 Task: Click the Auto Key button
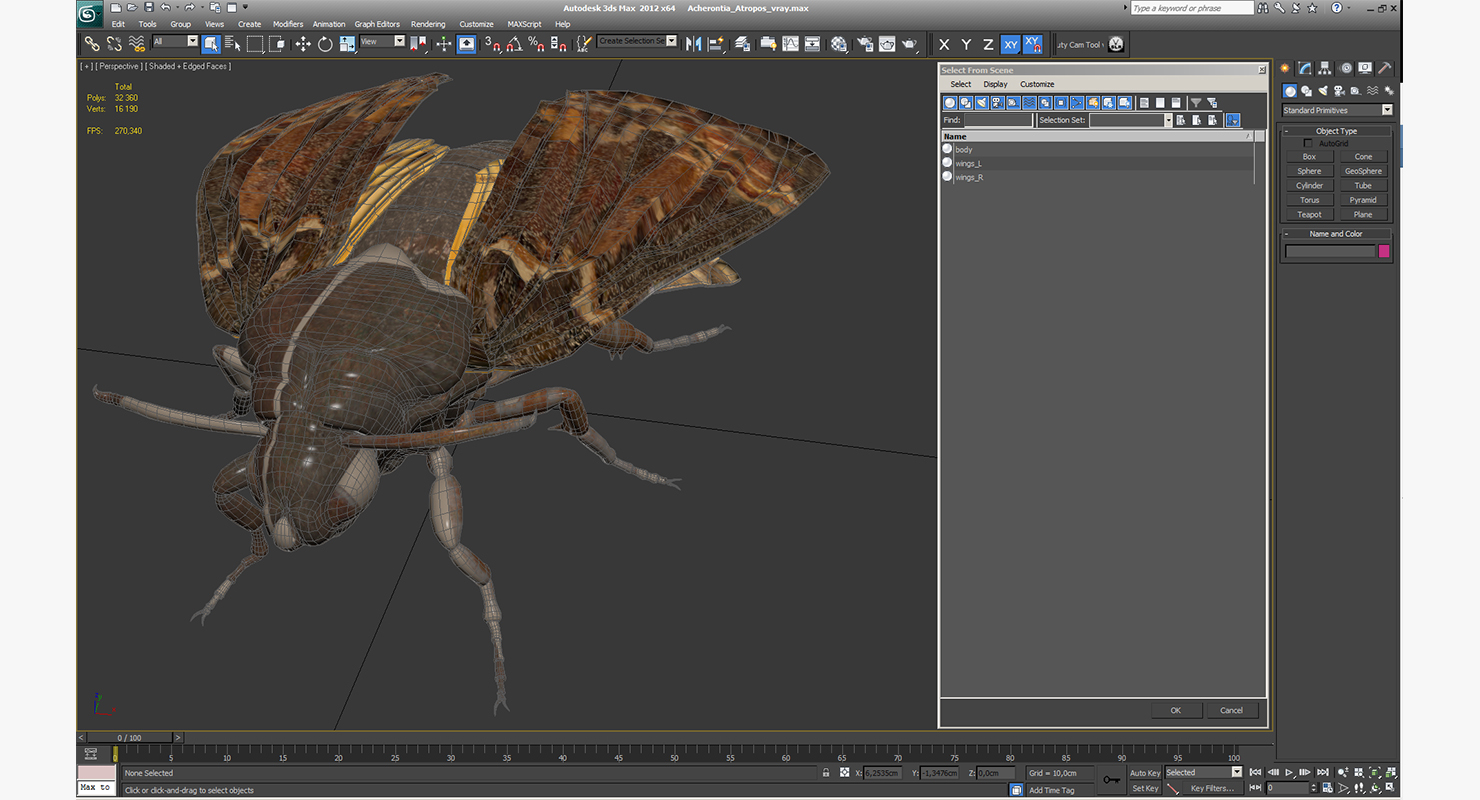(x=1145, y=773)
